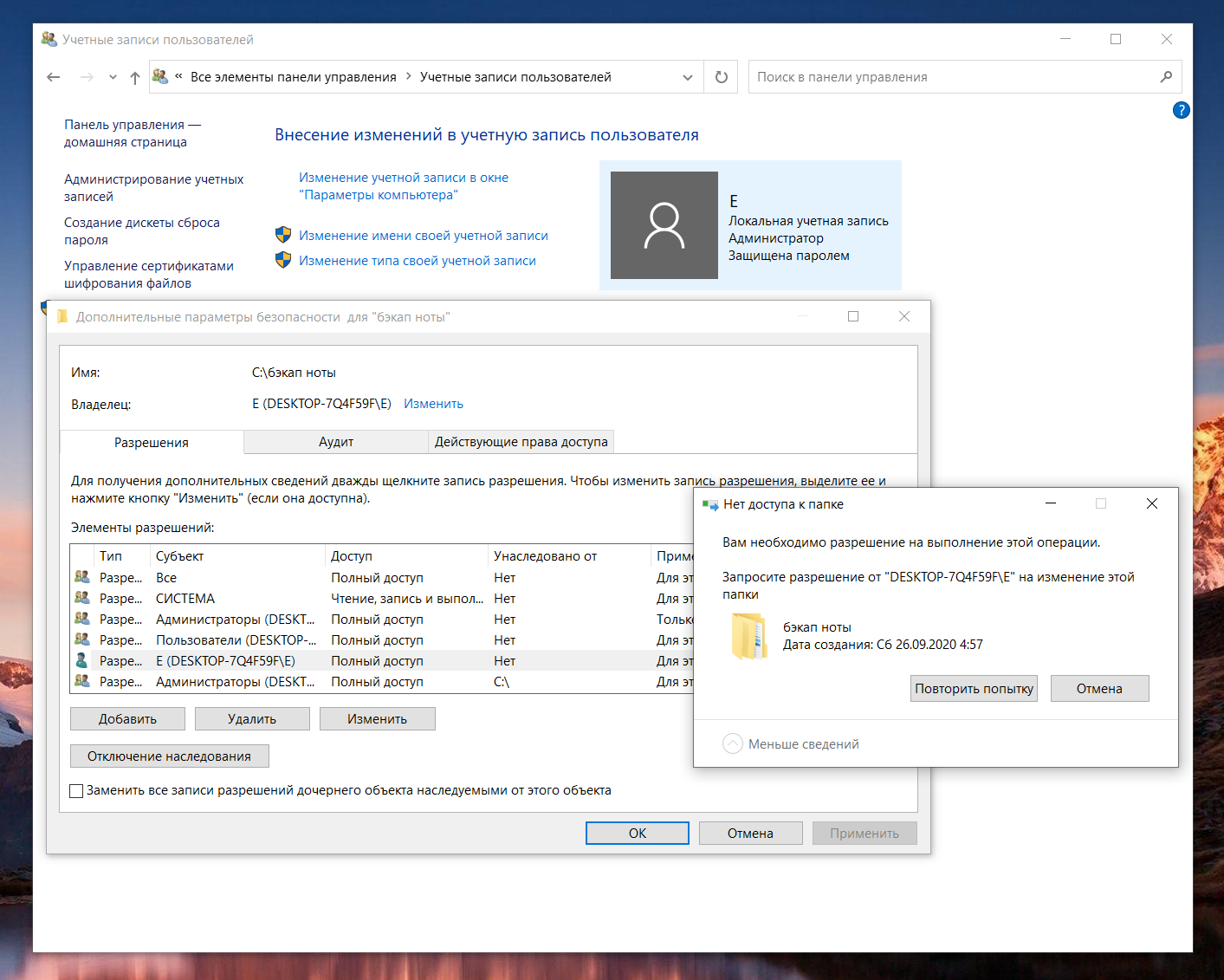Minimize the User Accounts window
Screen dimensions: 1224x980
pyautogui.click(x=1065, y=39)
